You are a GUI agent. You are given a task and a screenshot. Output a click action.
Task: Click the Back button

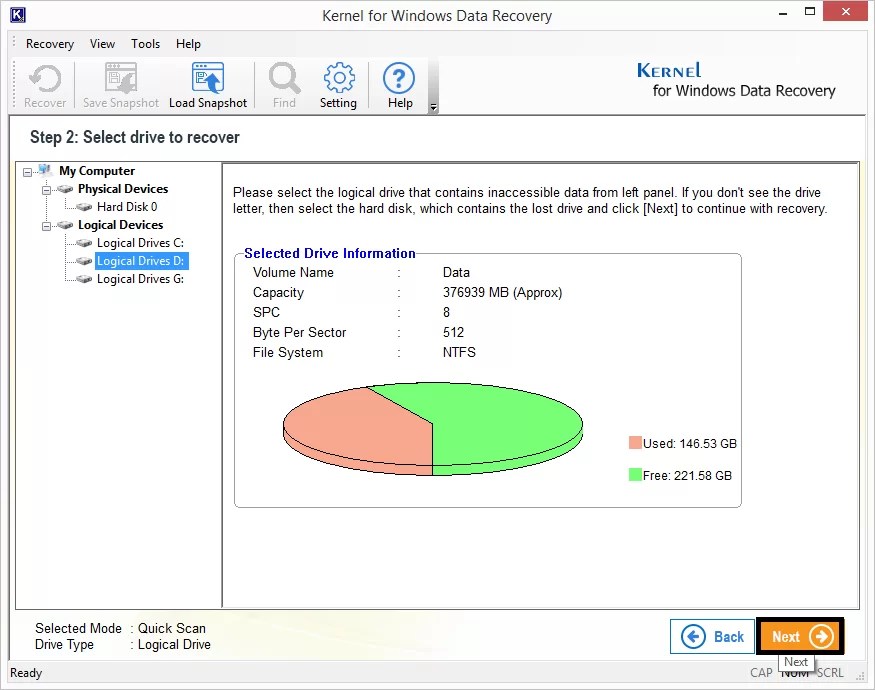click(712, 636)
